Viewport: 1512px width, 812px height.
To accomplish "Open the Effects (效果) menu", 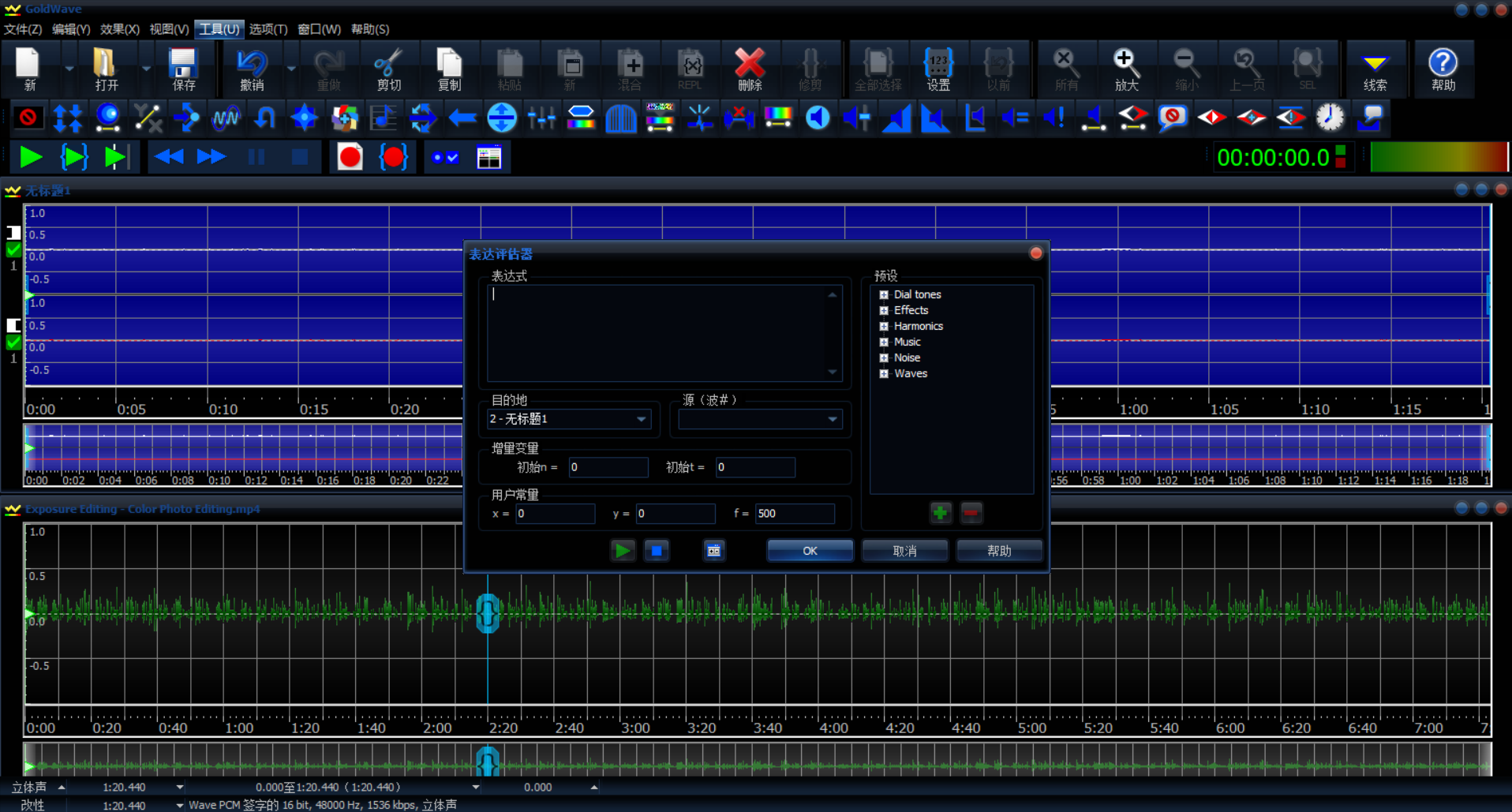I will pyautogui.click(x=119, y=29).
